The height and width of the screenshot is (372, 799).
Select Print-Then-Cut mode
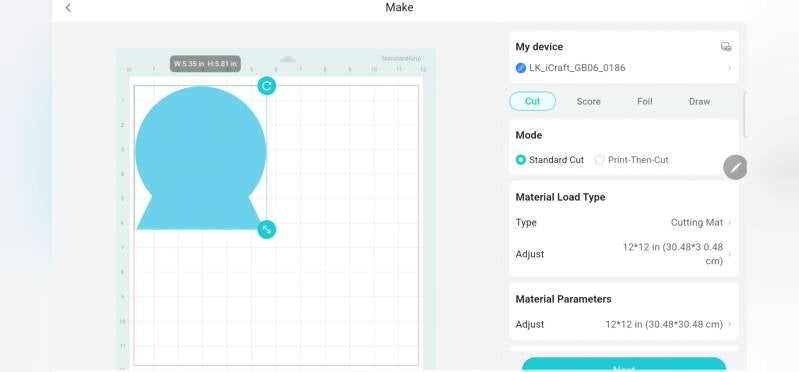(x=631, y=160)
